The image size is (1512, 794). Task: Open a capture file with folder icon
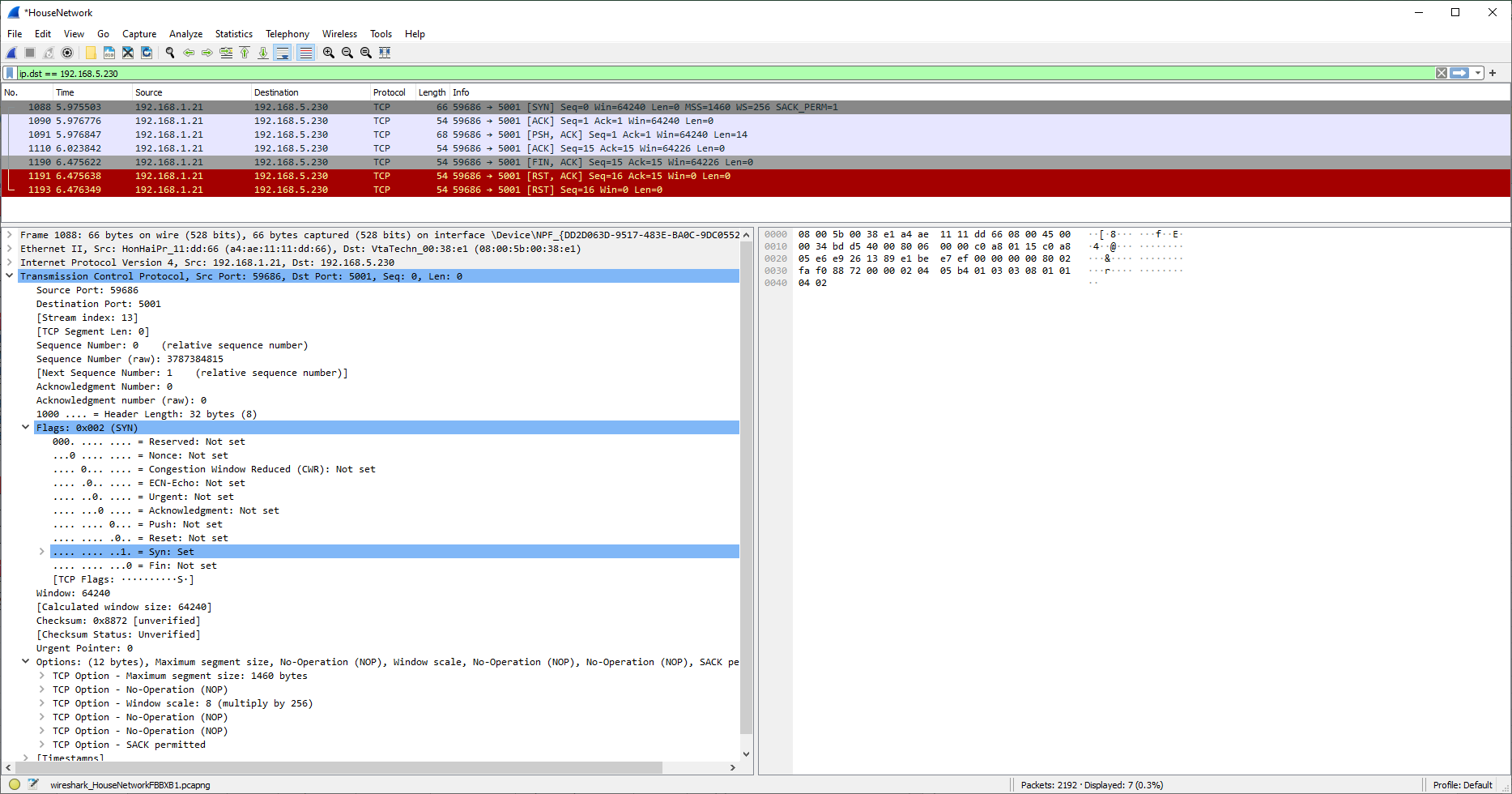pos(91,53)
